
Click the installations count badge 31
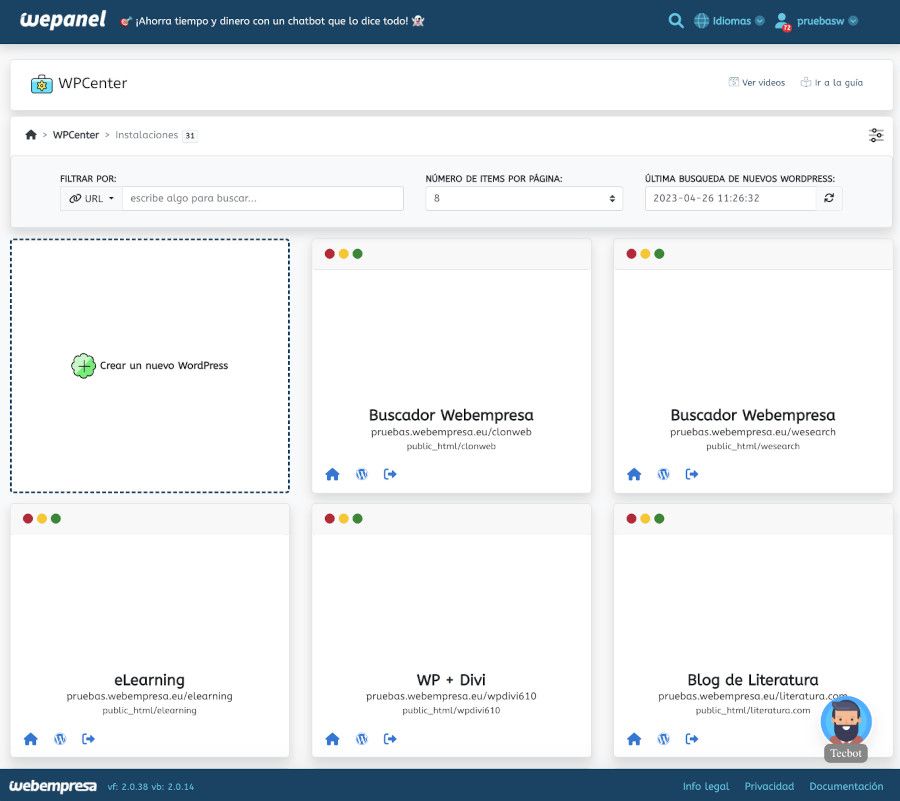click(189, 136)
